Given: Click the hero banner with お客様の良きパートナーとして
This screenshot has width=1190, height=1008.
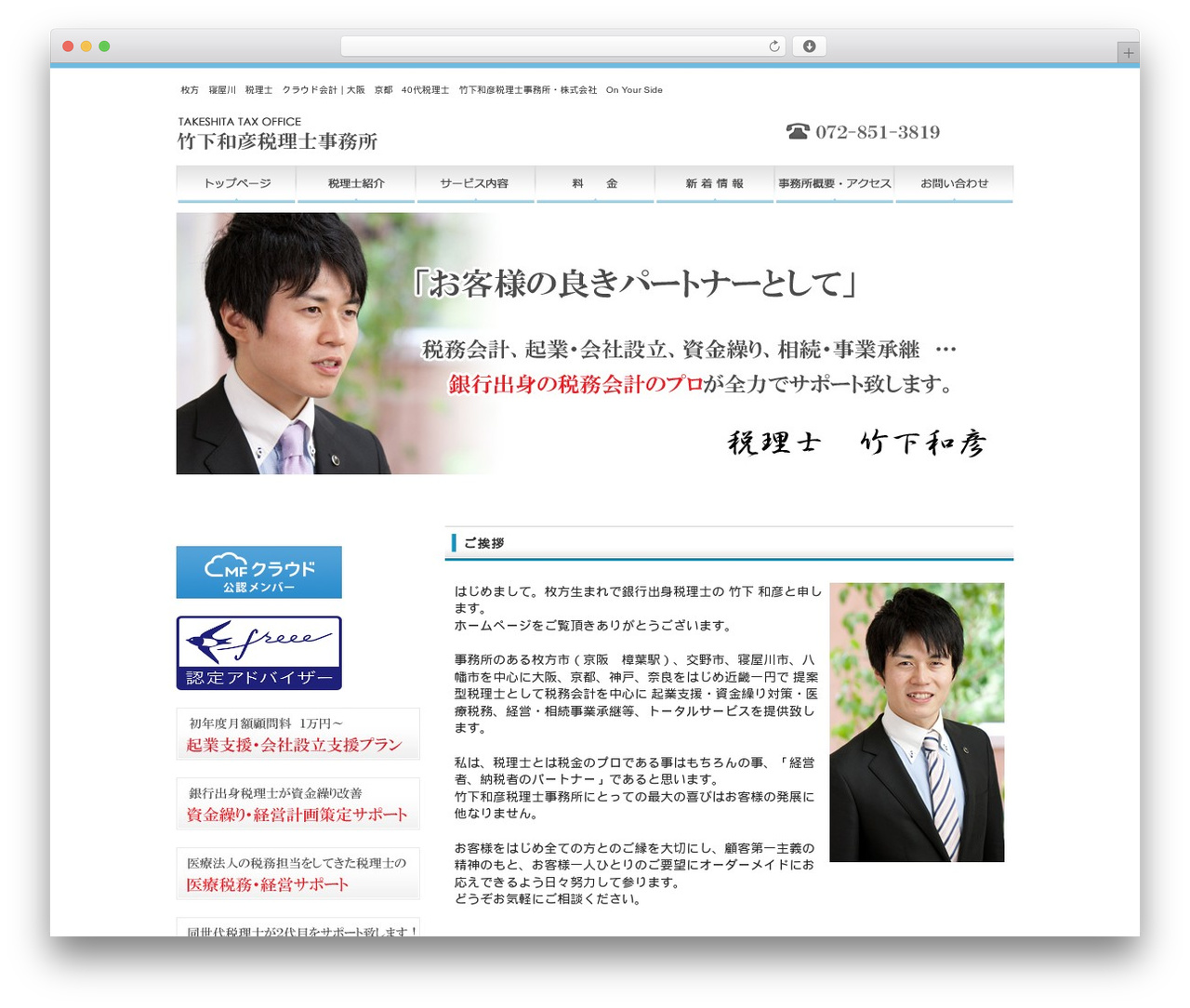Looking at the screenshot, I should click(x=595, y=343).
